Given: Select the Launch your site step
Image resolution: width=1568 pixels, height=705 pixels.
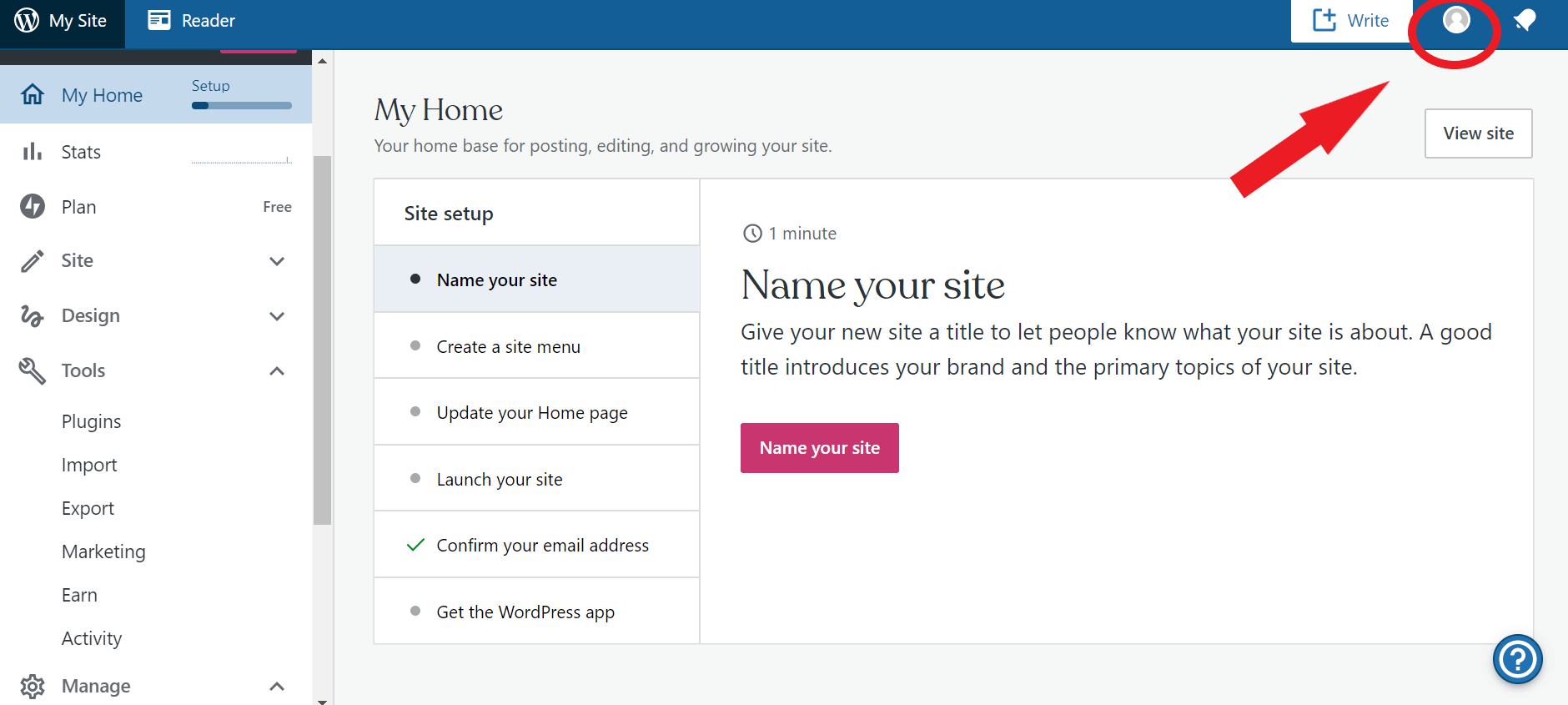Looking at the screenshot, I should click(537, 479).
